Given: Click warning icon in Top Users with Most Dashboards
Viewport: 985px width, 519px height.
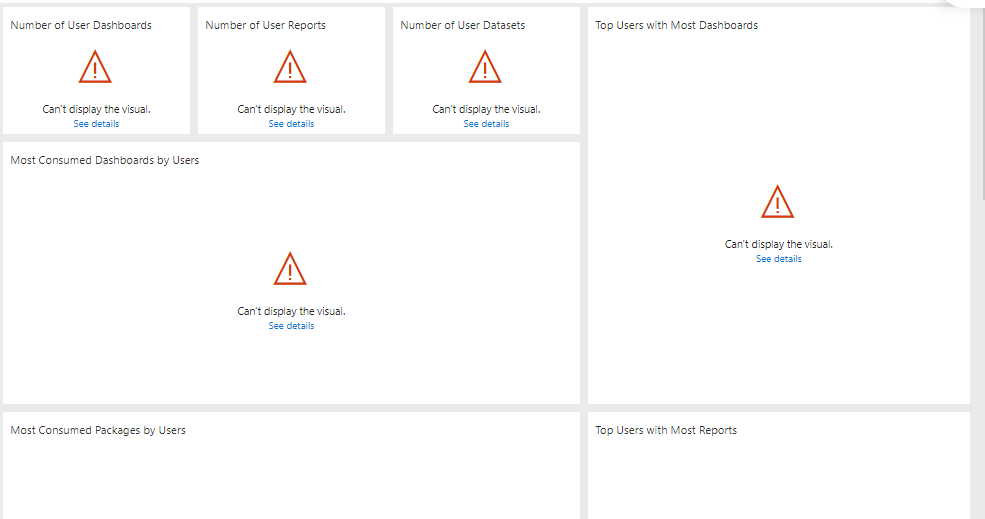Looking at the screenshot, I should point(778,202).
